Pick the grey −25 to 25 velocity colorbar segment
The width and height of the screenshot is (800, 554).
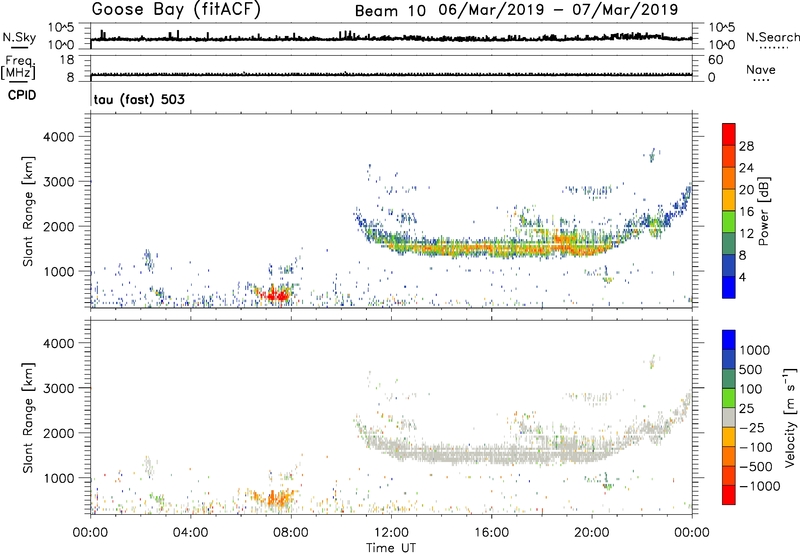point(729,417)
